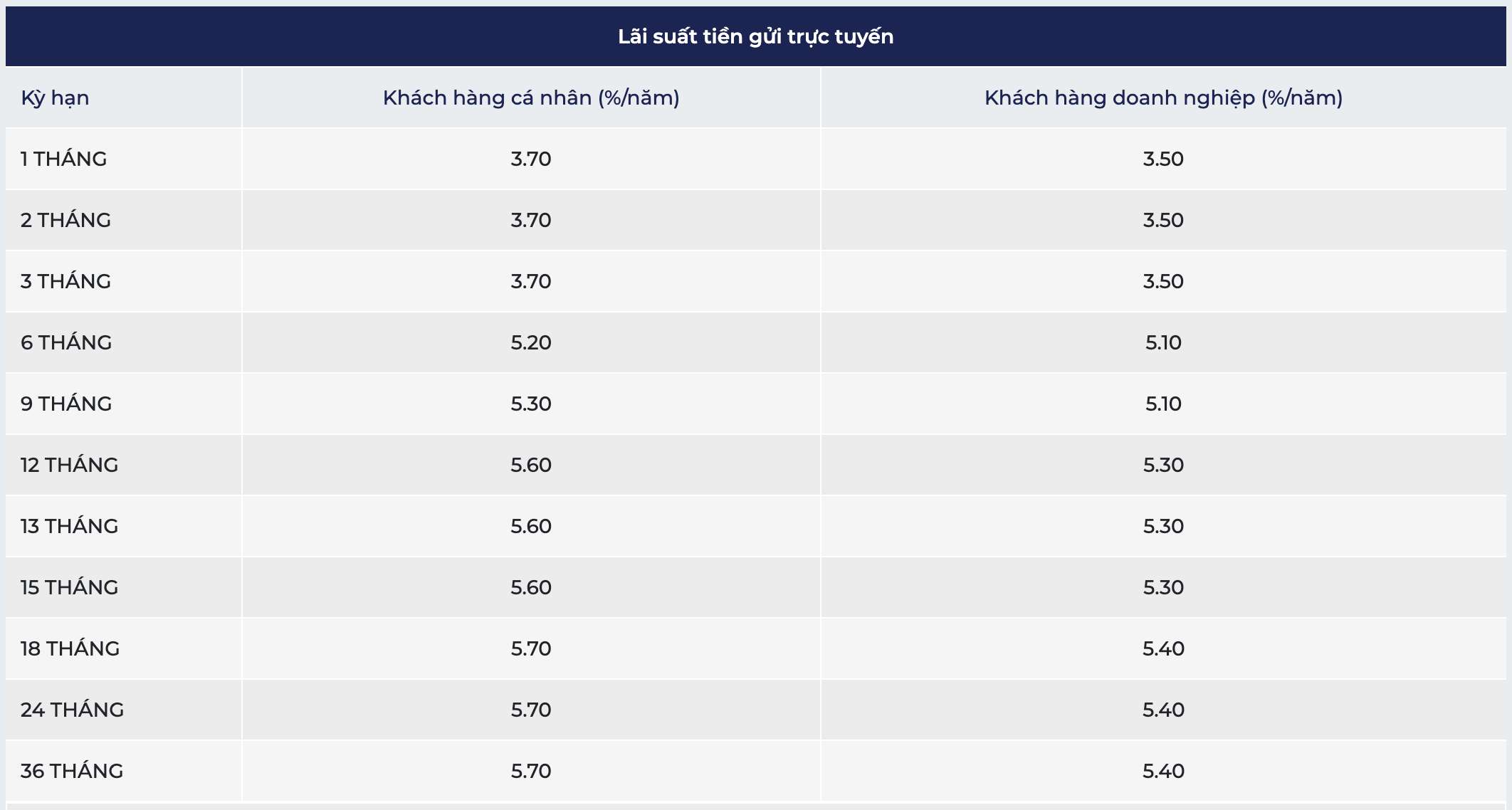This screenshot has height=810, width=1512.
Task: Click 3.50 business rate in 1 THÁNG row
Action: tap(1163, 159)
